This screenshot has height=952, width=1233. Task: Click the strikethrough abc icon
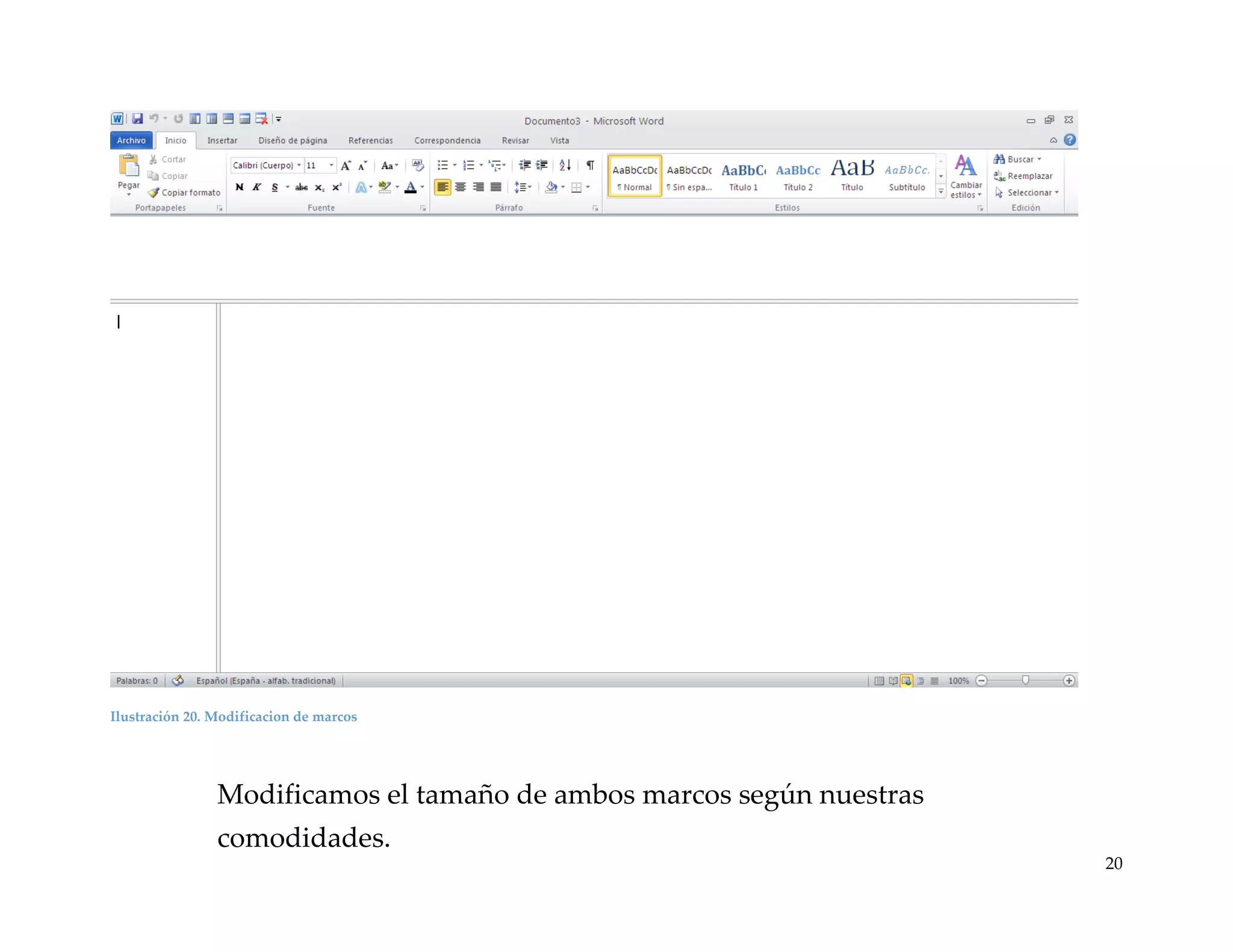[x=302, y=187]
